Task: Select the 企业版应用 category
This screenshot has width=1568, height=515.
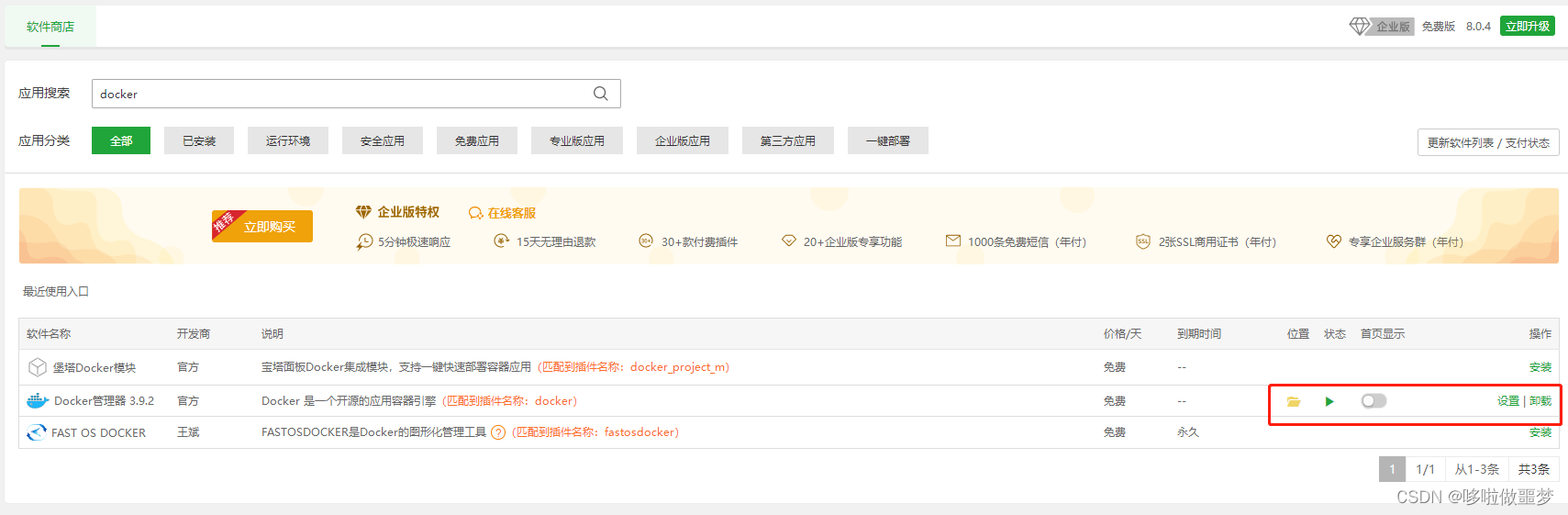Action: [683, 140]
